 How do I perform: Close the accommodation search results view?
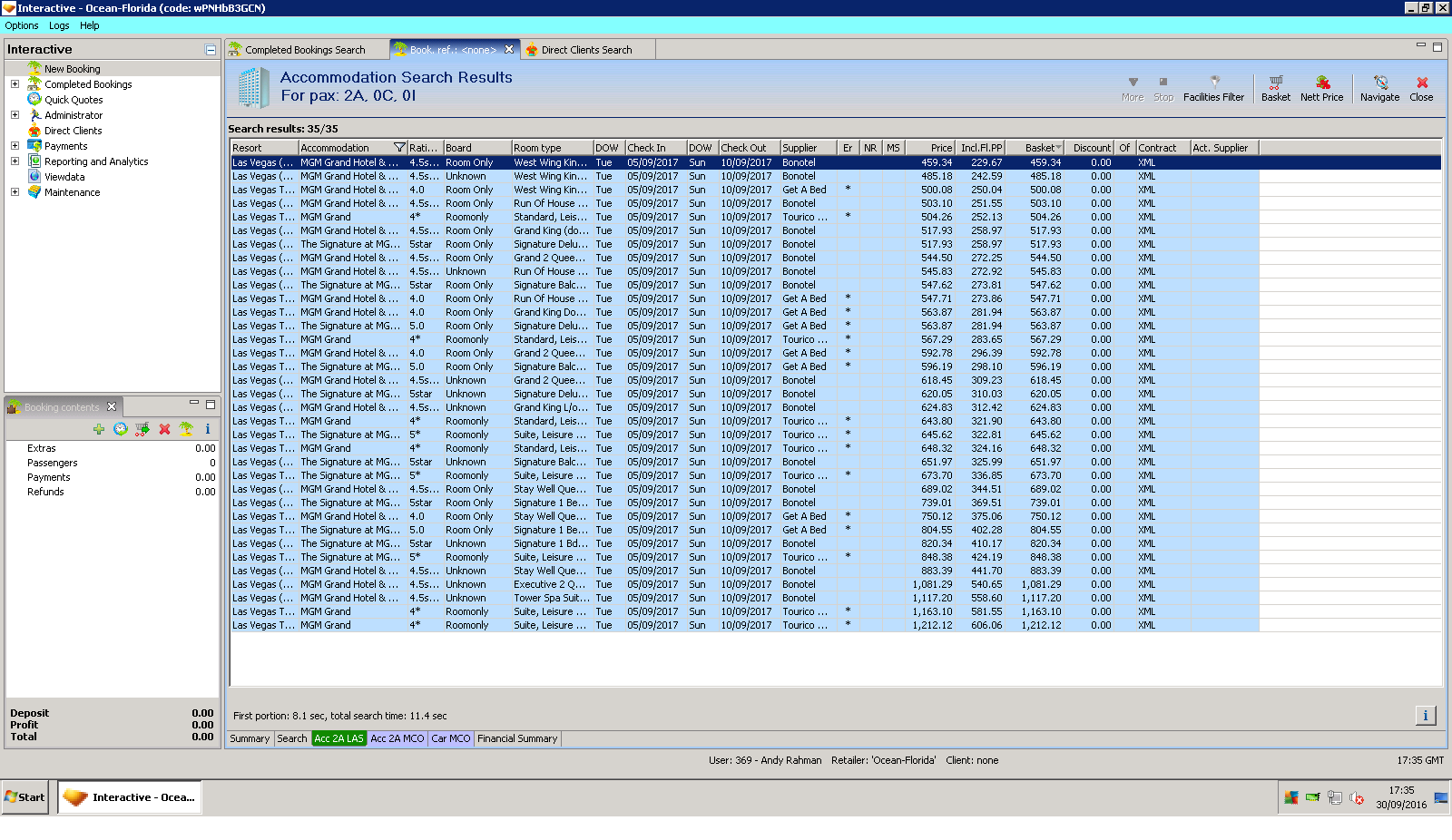tap(1421, 88)
